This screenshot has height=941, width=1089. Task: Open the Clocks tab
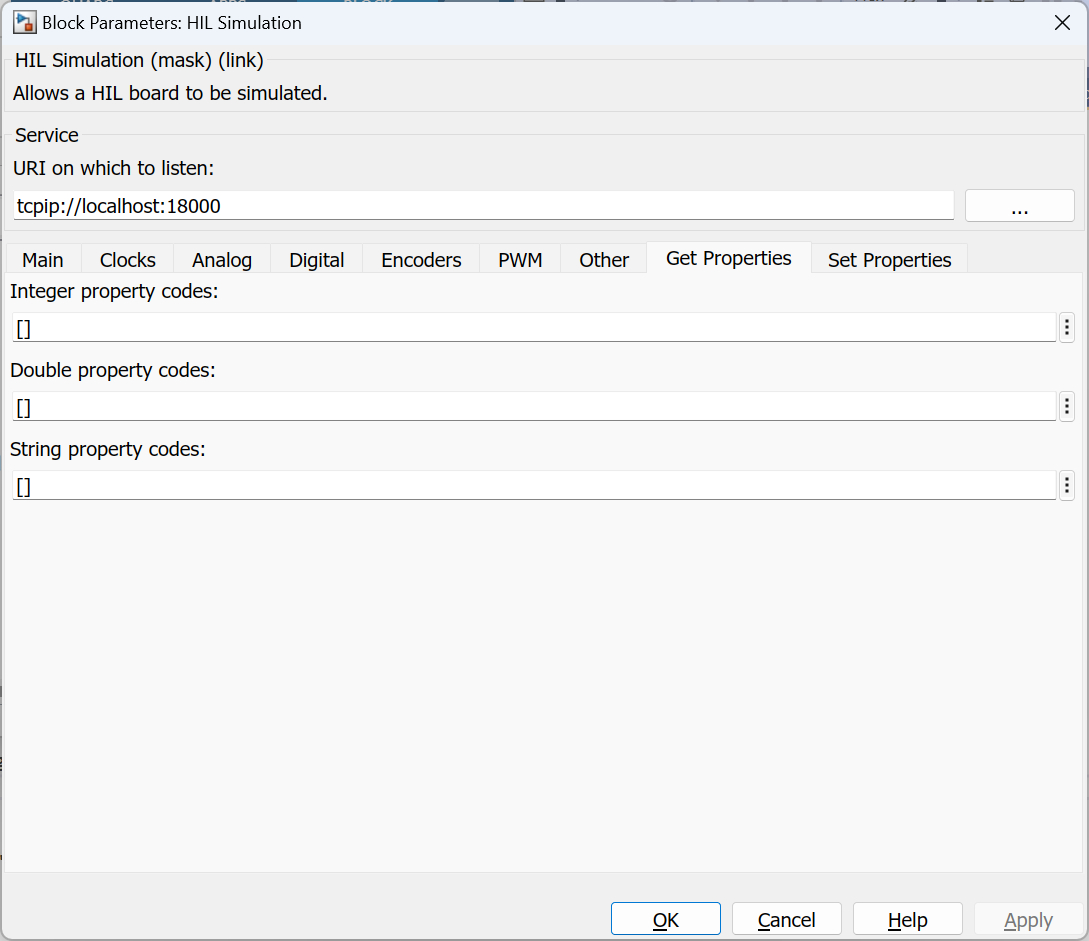(128, 259)
